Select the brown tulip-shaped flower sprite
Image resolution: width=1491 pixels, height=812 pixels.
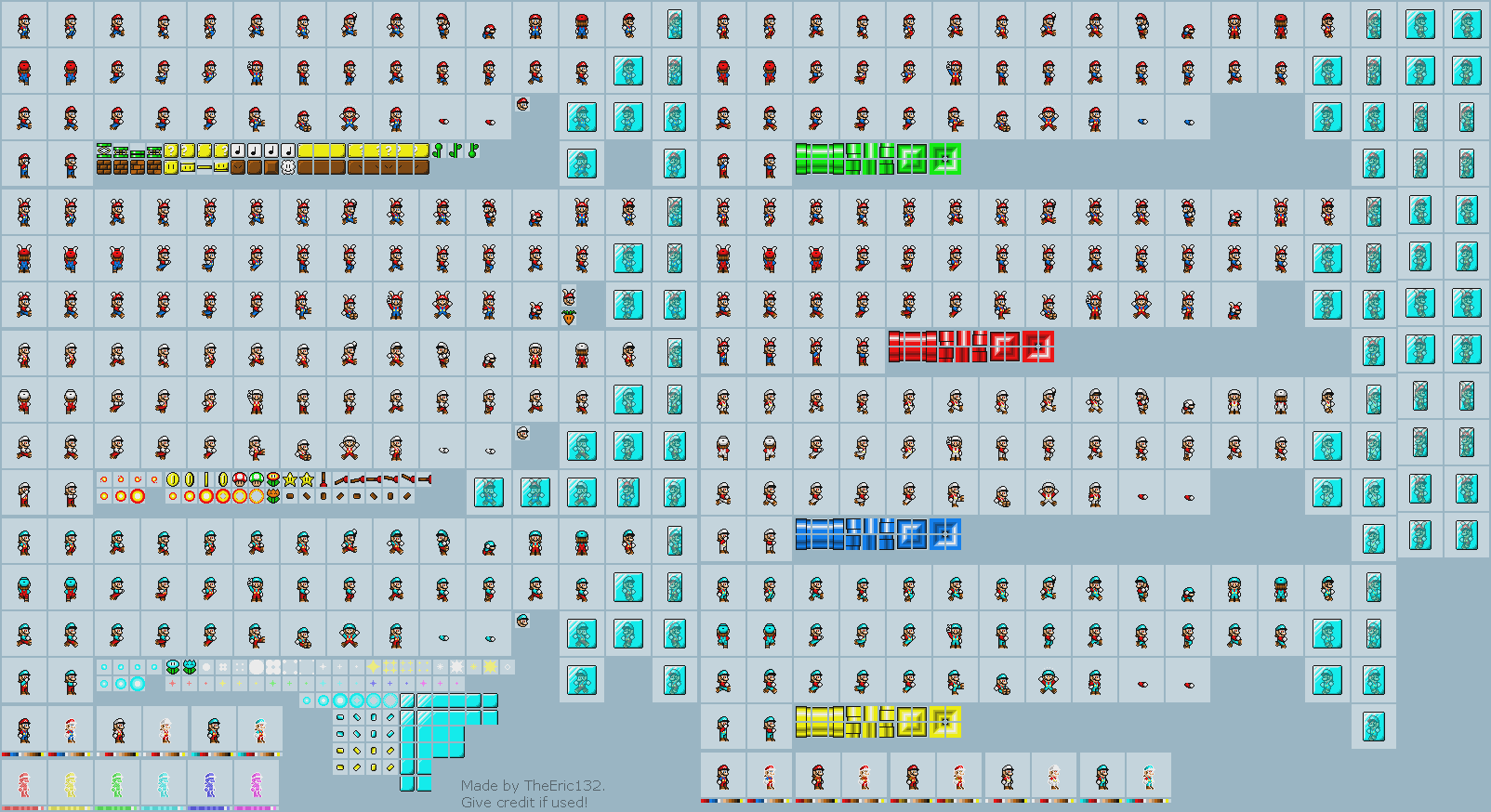273,496
